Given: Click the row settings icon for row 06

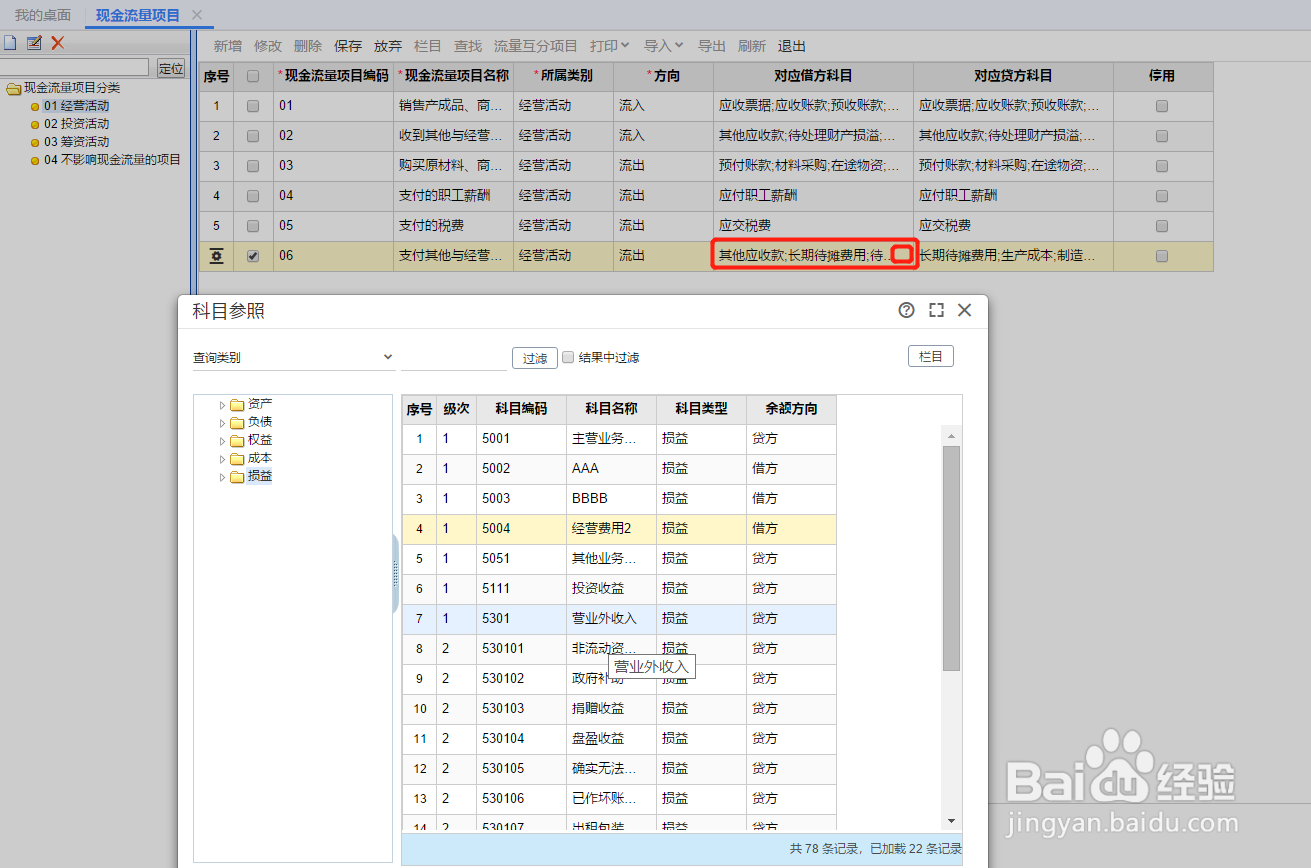Looking at the screenshot, I should (x=216, y=256).
